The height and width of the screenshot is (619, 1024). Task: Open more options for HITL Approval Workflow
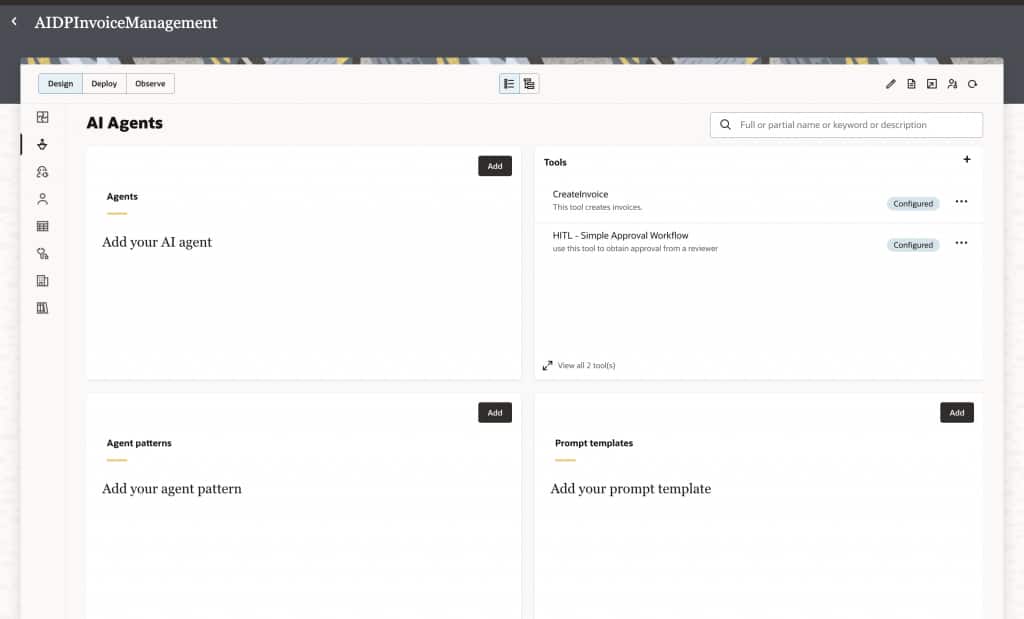point(961,242)
